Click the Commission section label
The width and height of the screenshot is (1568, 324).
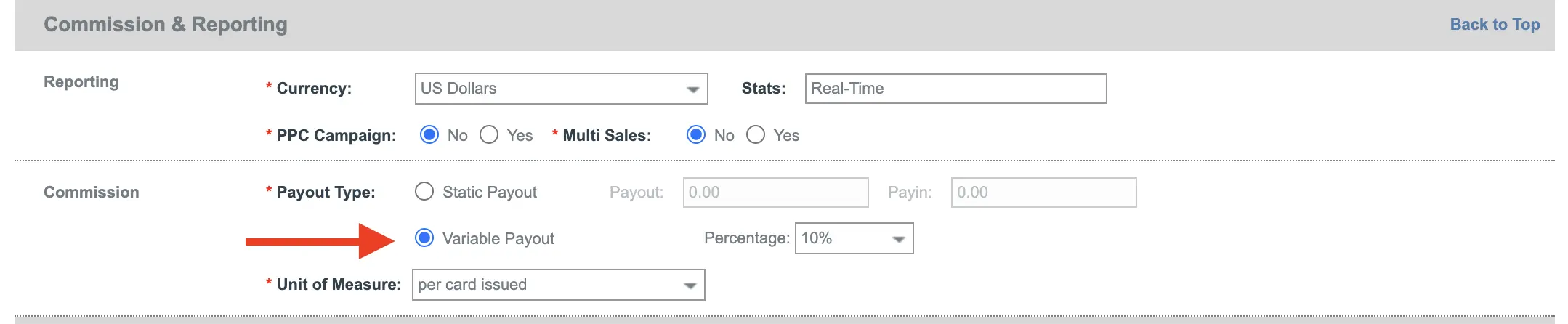(92, 193)
